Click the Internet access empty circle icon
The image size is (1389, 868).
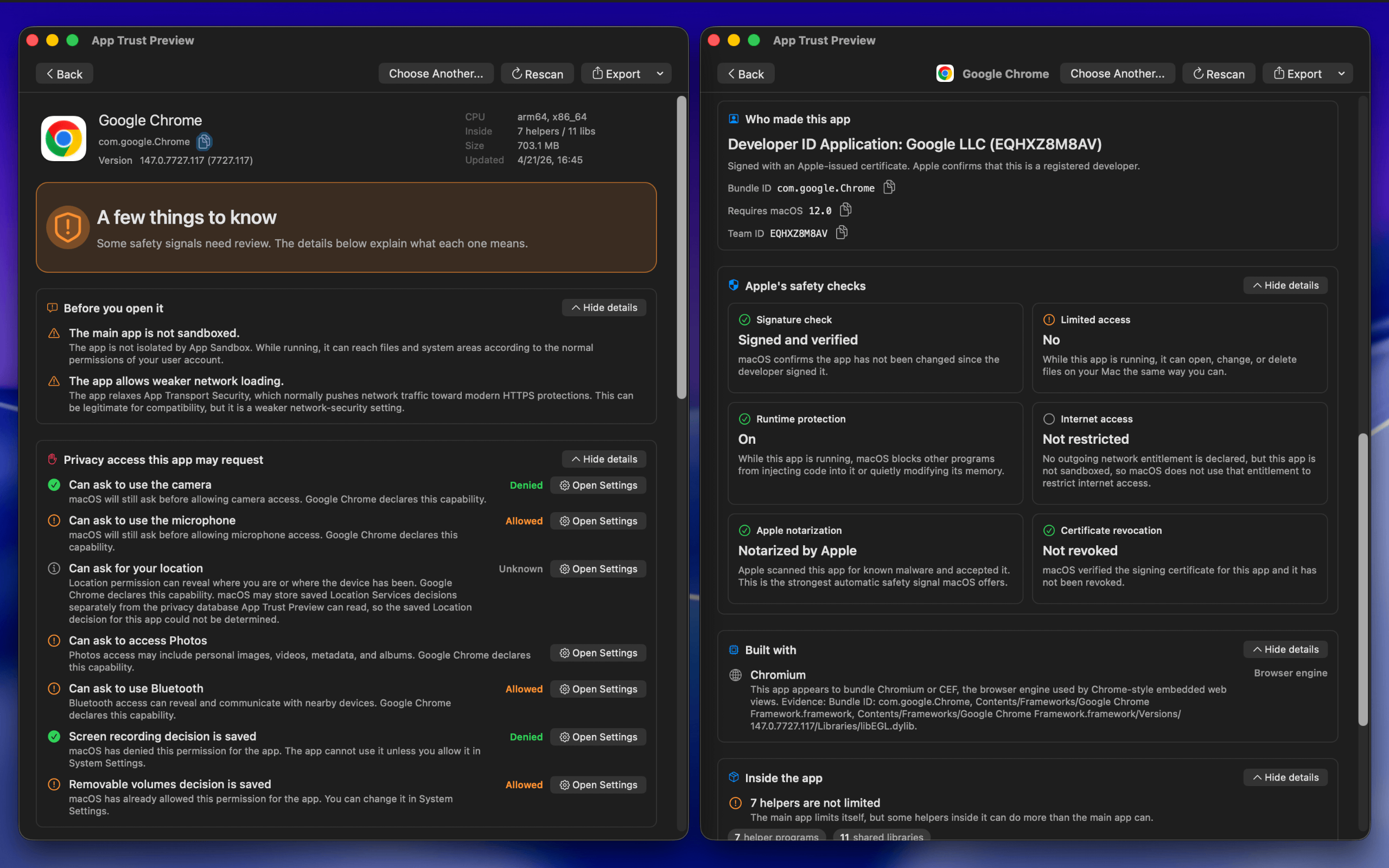(x=1049, y=419)
